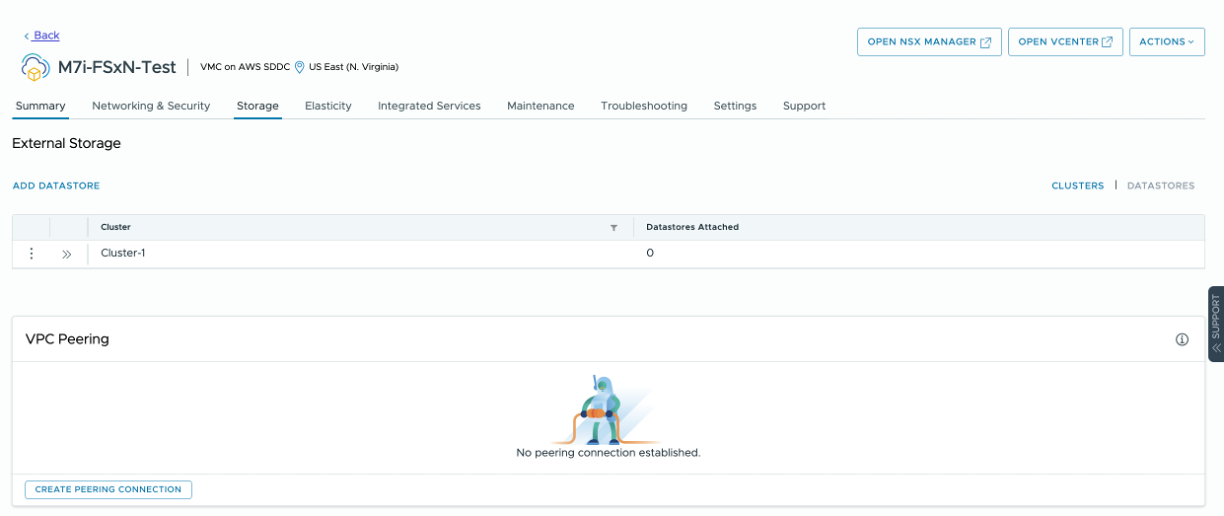Expand the Support side panel tab
Screen dimensions: 1224x516
pyautogui.click(x=1216, y=323)
